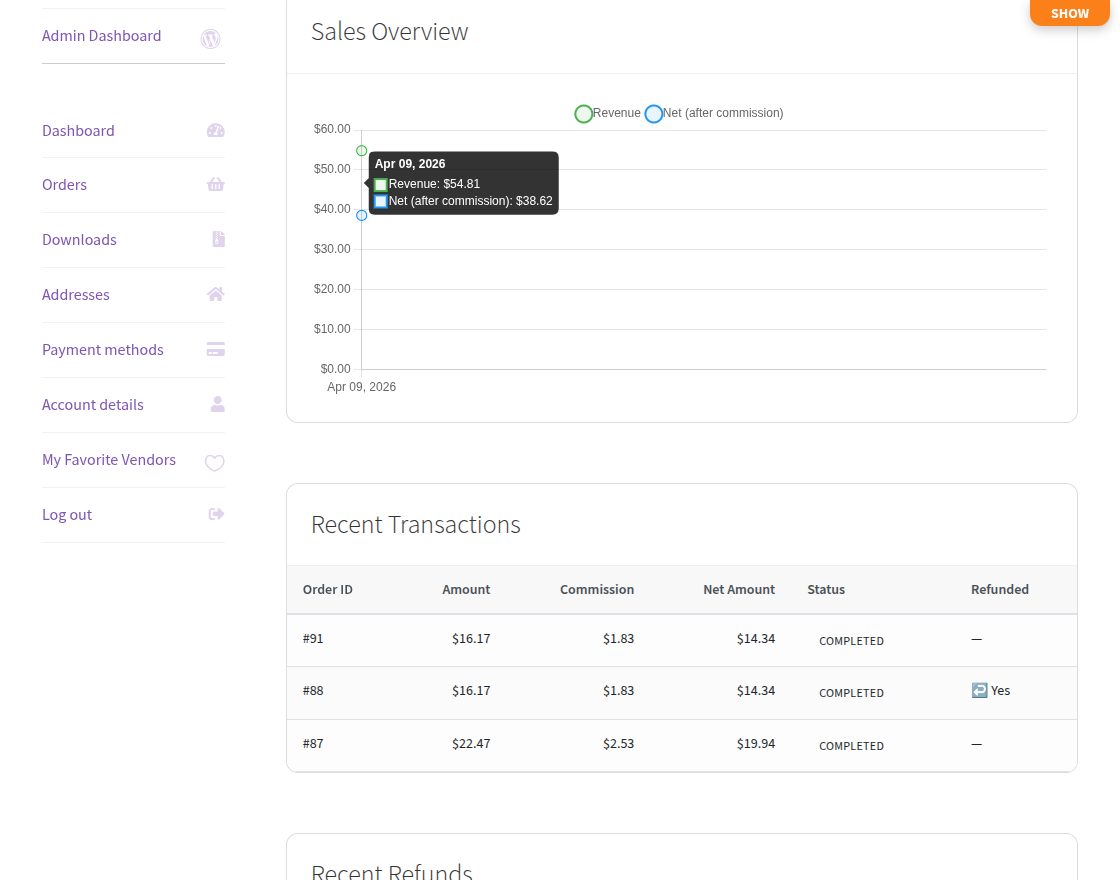Viewport: 1120px width, 880px height.
Task: Click the WordPress icon beside Admin Dashboard
Action: click(210, 39)
